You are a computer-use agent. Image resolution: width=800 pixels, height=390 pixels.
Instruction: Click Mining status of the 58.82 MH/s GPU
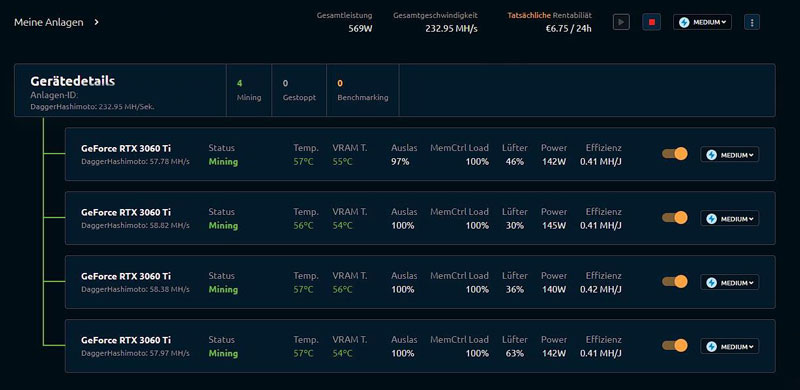pyautogui.click(x=223, y=226)
